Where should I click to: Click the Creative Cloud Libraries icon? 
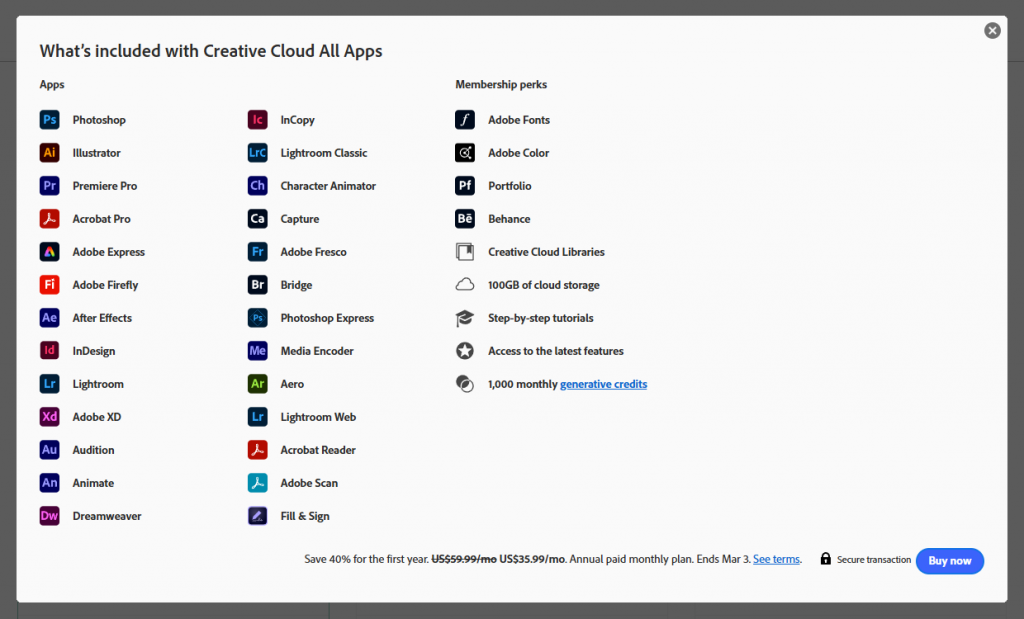tap(464, 251)
